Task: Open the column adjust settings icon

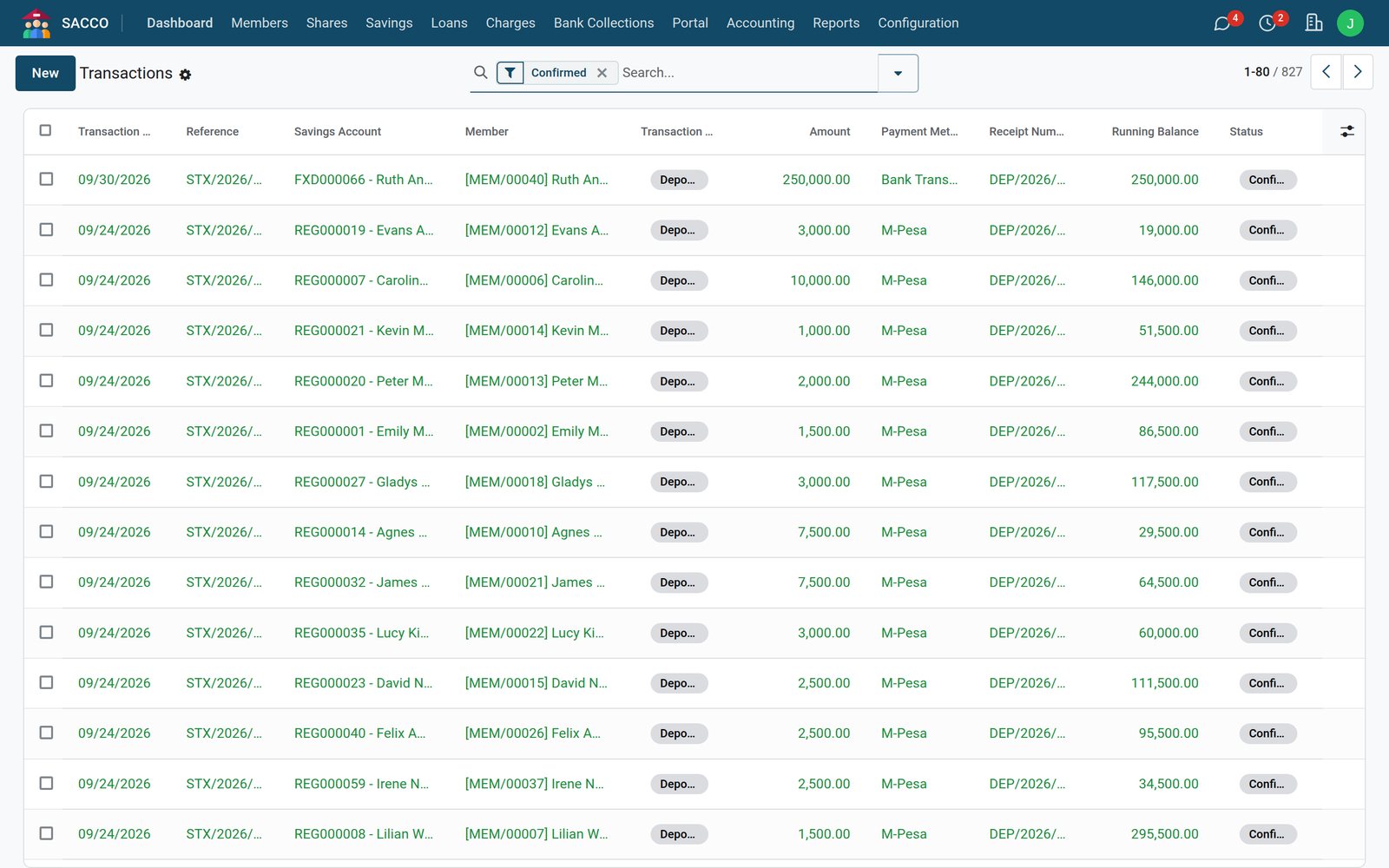Action: (x=1346, y=131)
